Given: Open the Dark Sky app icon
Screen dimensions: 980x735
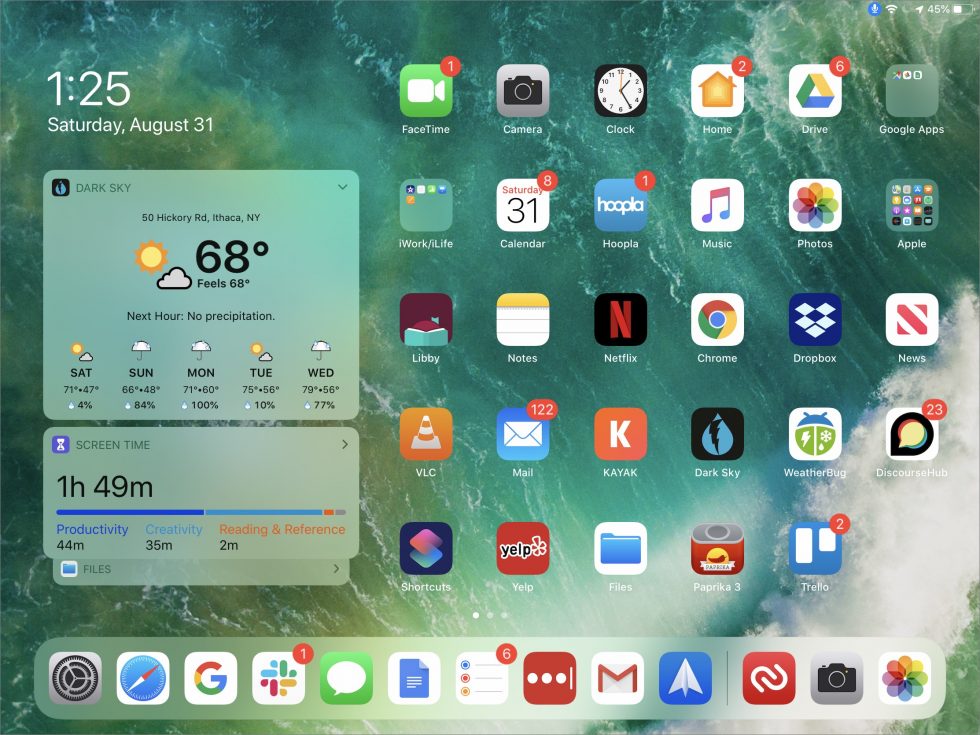Looking at the screenshot, I should (717, 434).
